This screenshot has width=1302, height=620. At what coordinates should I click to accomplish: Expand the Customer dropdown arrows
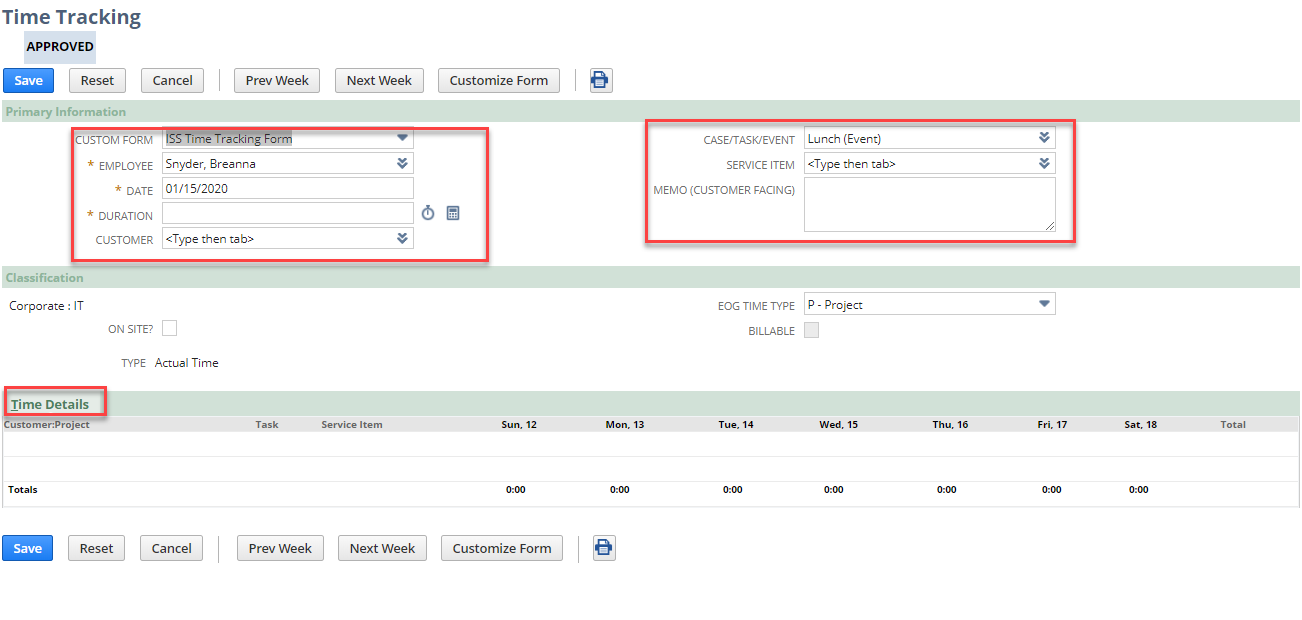[403, 238]
